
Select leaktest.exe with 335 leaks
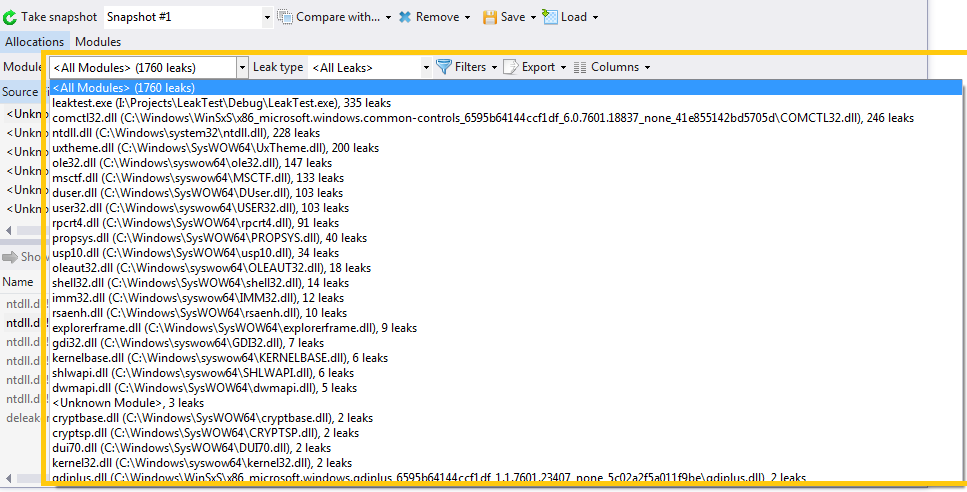coord(221,103)
